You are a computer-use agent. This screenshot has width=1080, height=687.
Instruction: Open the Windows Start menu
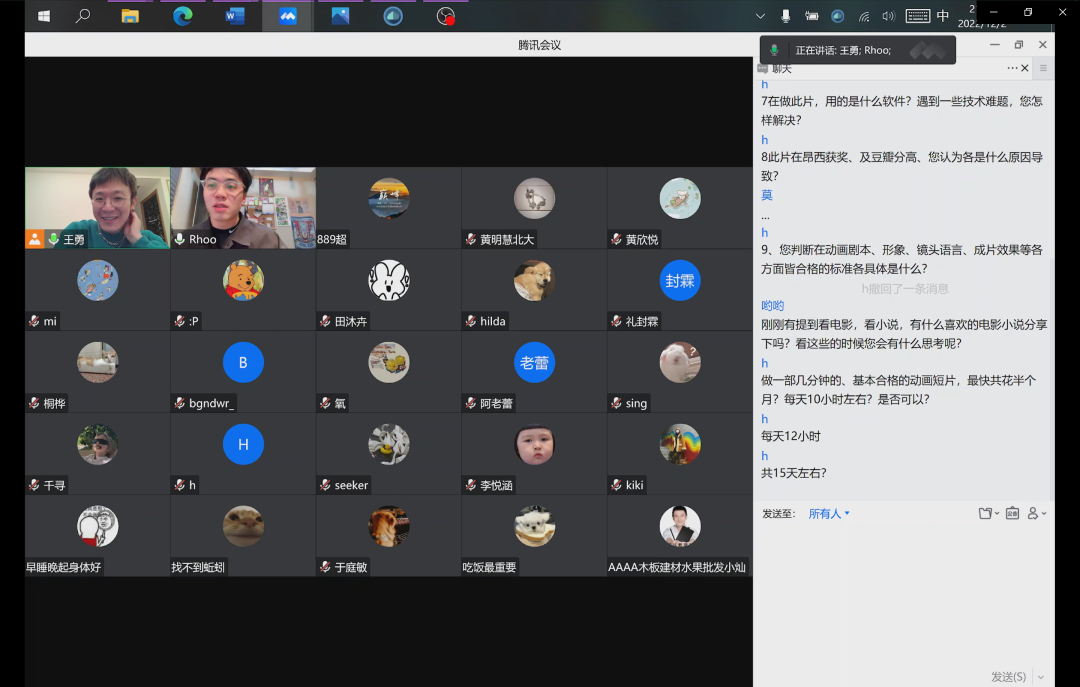pyautogui.click(x=43, y=16)
